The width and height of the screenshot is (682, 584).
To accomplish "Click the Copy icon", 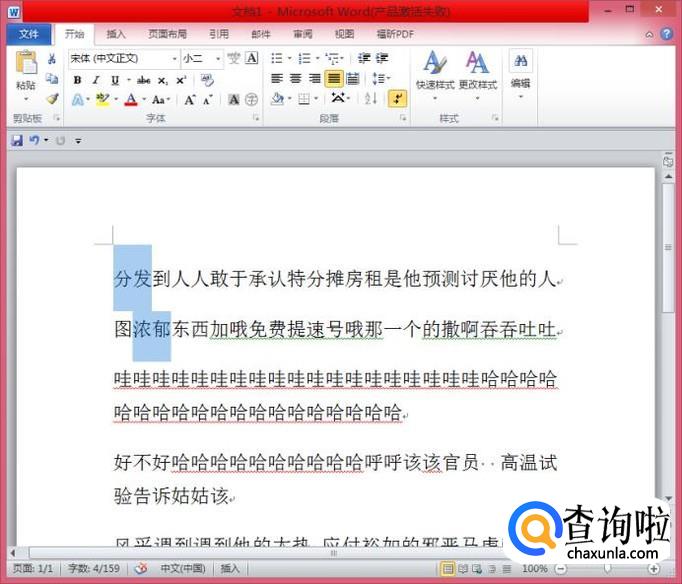I will coord(52,78).
